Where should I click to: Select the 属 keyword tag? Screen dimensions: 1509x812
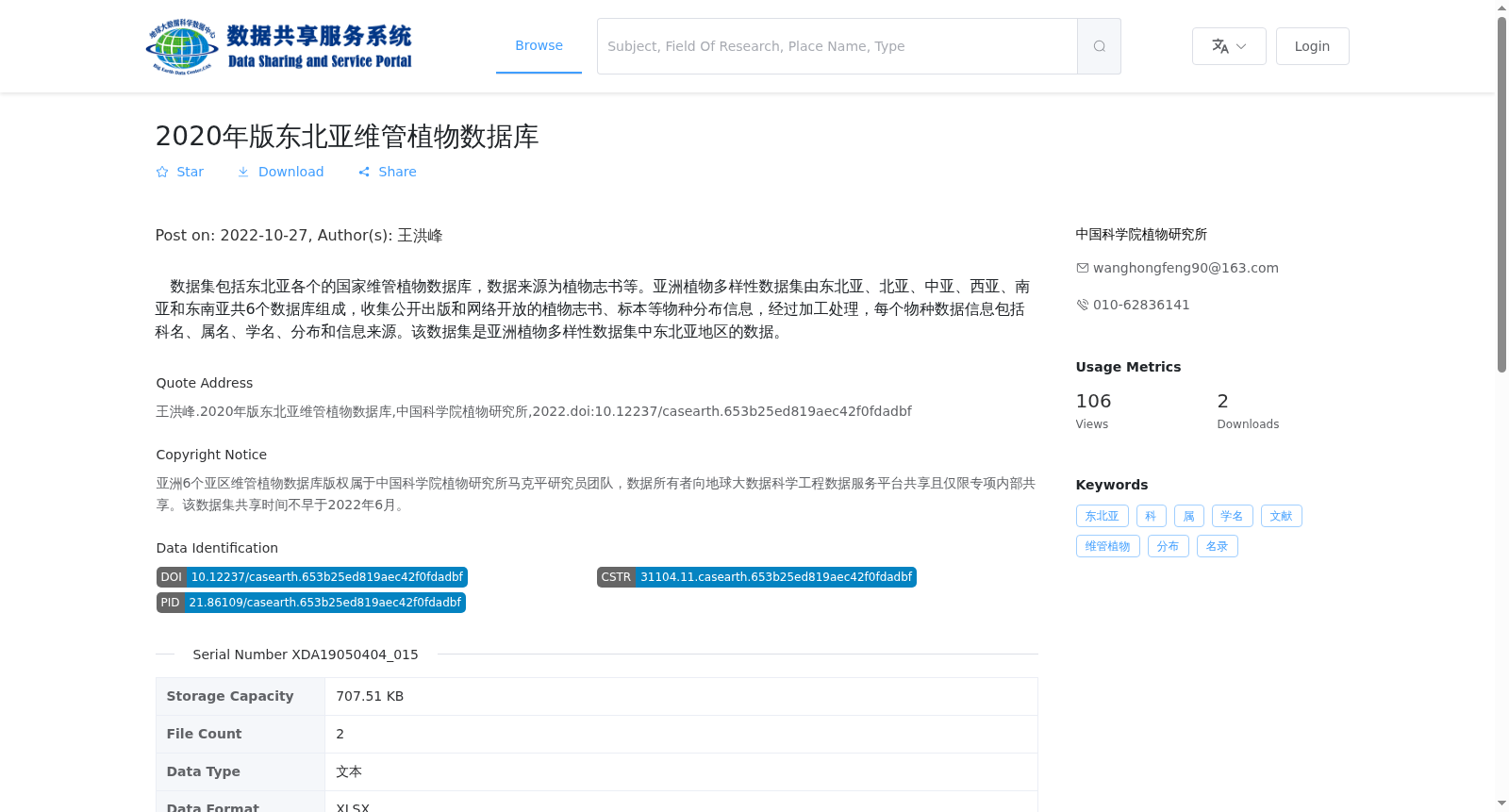(1188, 516)
